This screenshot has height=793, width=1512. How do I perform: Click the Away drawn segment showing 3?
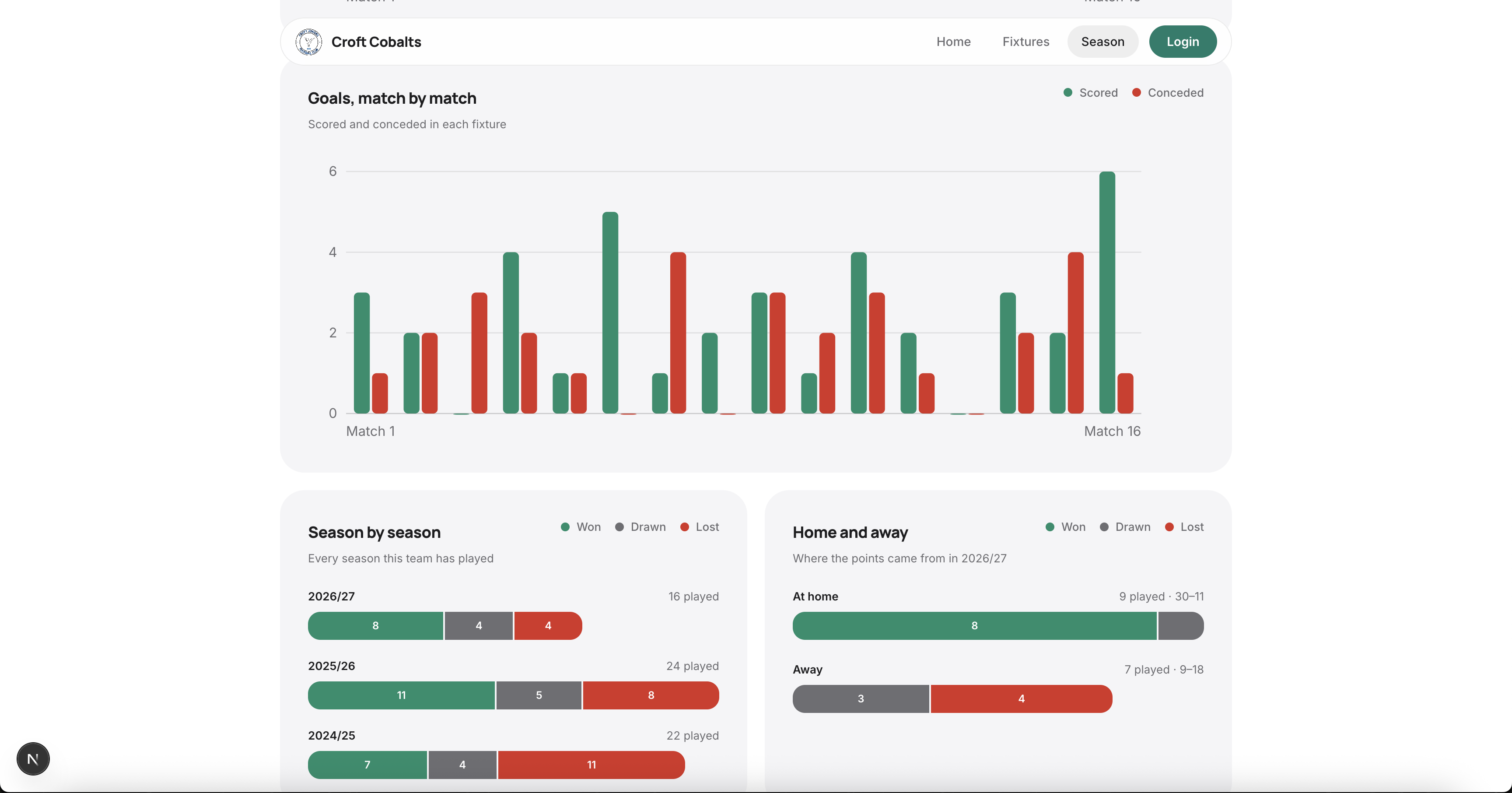coord(861,698)
